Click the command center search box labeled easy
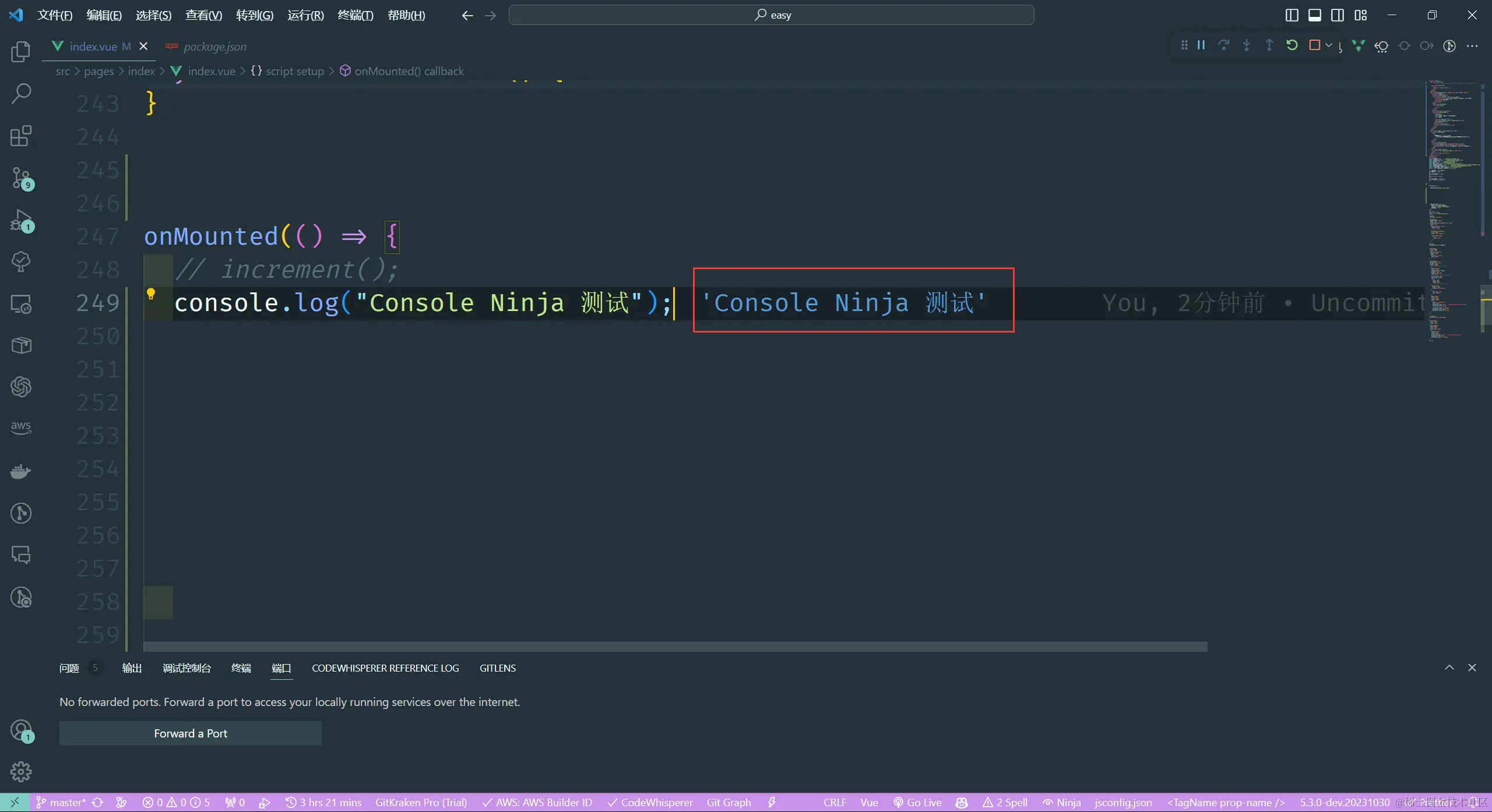The image size is (1492, 812). click(772, 15)
